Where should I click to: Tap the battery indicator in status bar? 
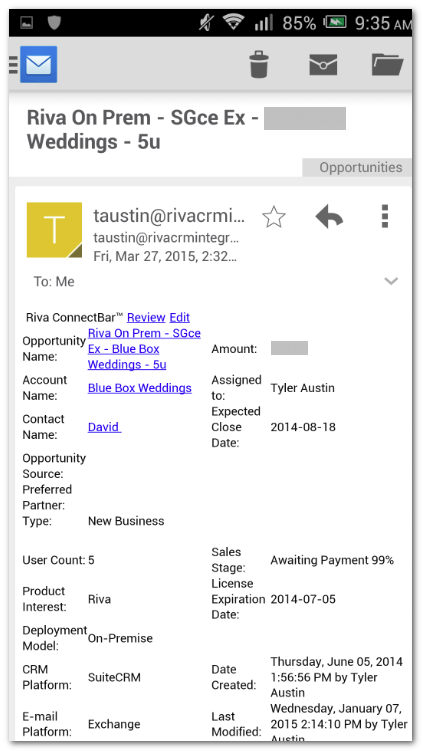point(335,23)
